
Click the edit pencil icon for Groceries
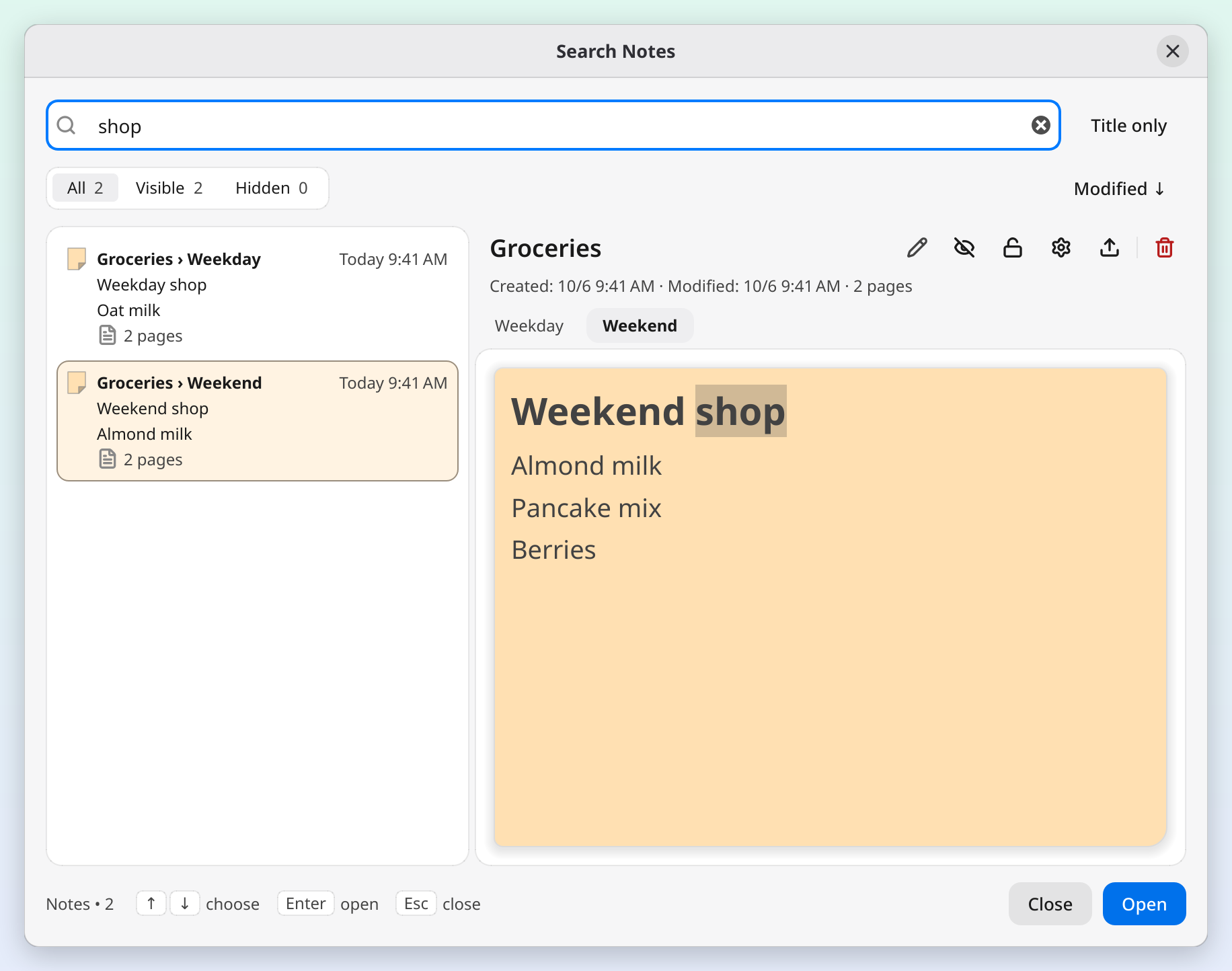[x=917, y=248]
